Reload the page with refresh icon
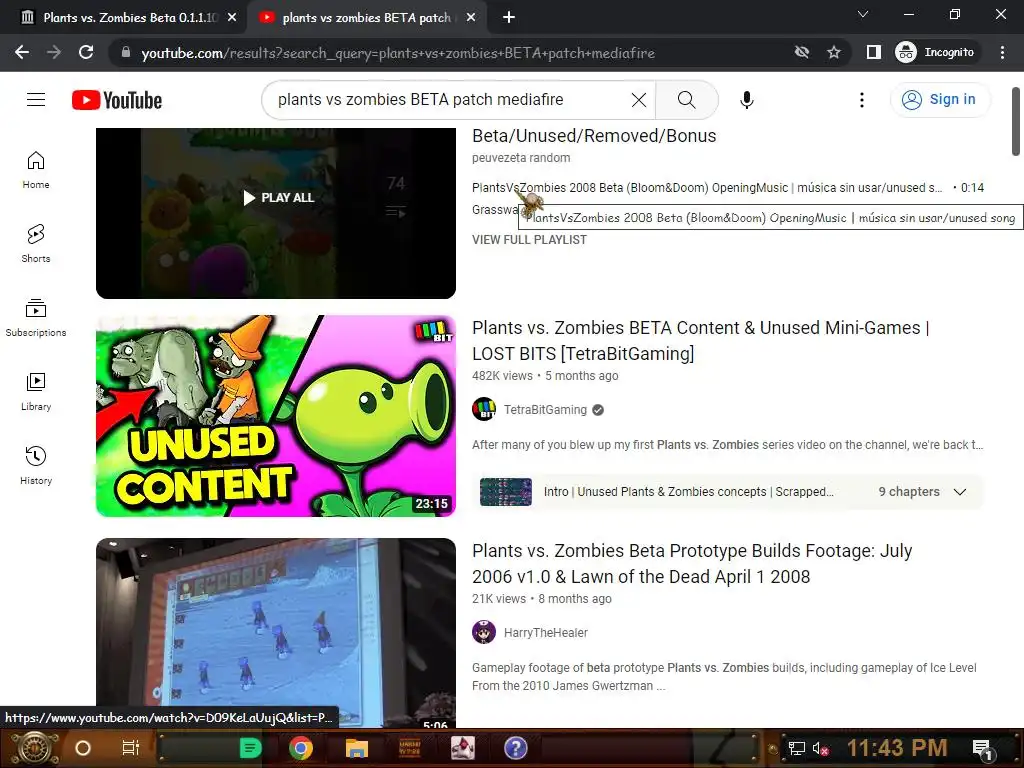Screen dimensions: 1024x768 (x=86, y=52)
